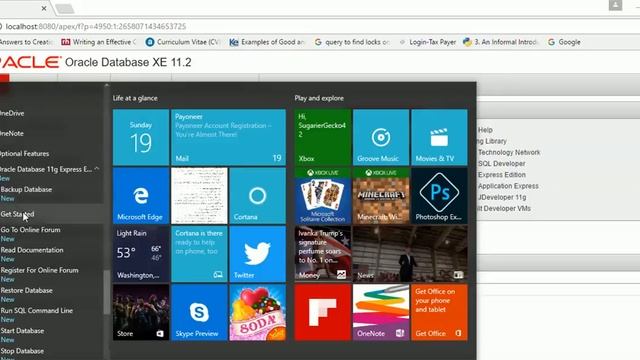The image size is (640, 360).
Task: Launch the Twitter tile
Action: [258, 254]
